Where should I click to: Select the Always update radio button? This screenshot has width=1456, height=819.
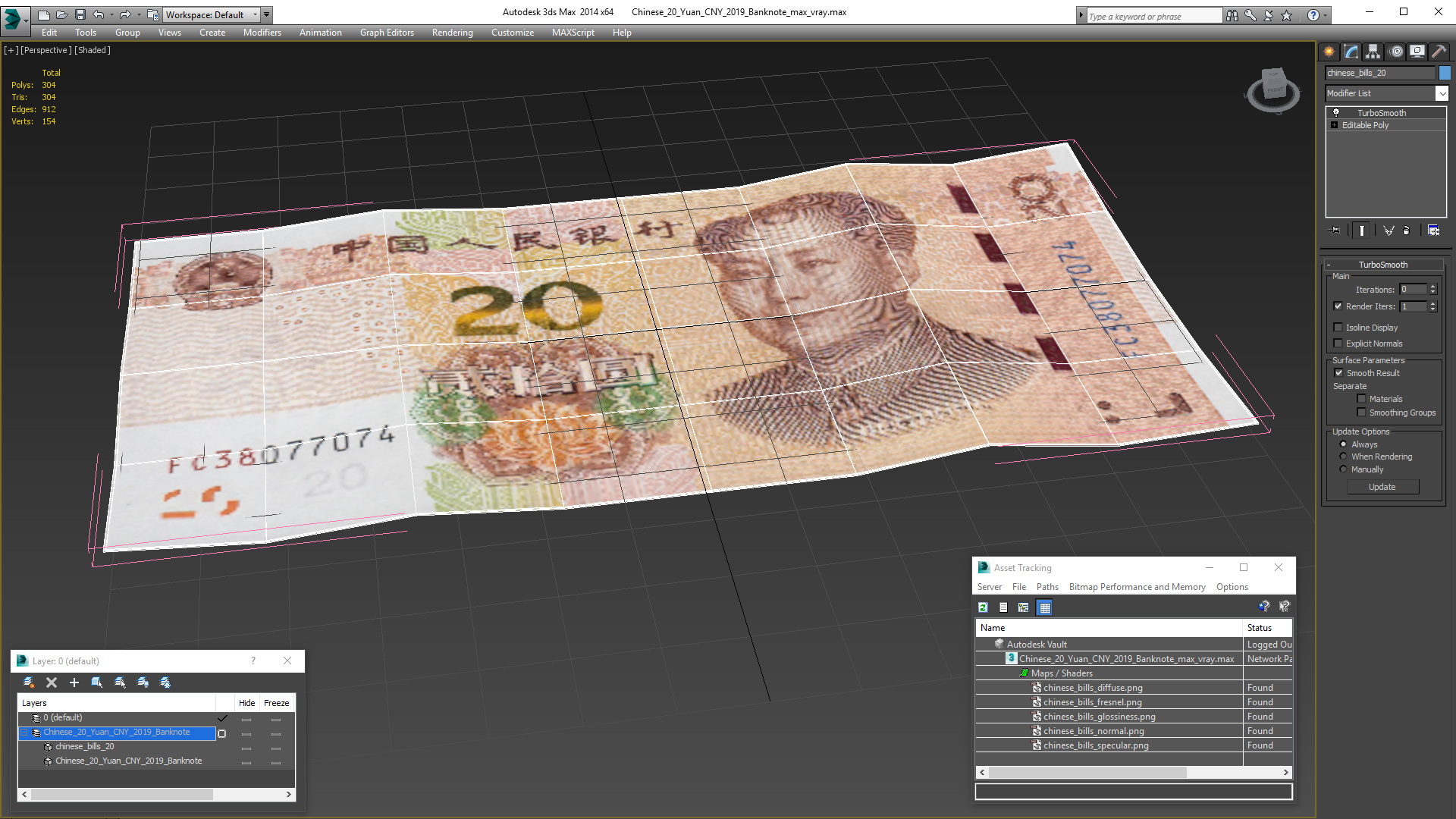(x=1343, y=444)
